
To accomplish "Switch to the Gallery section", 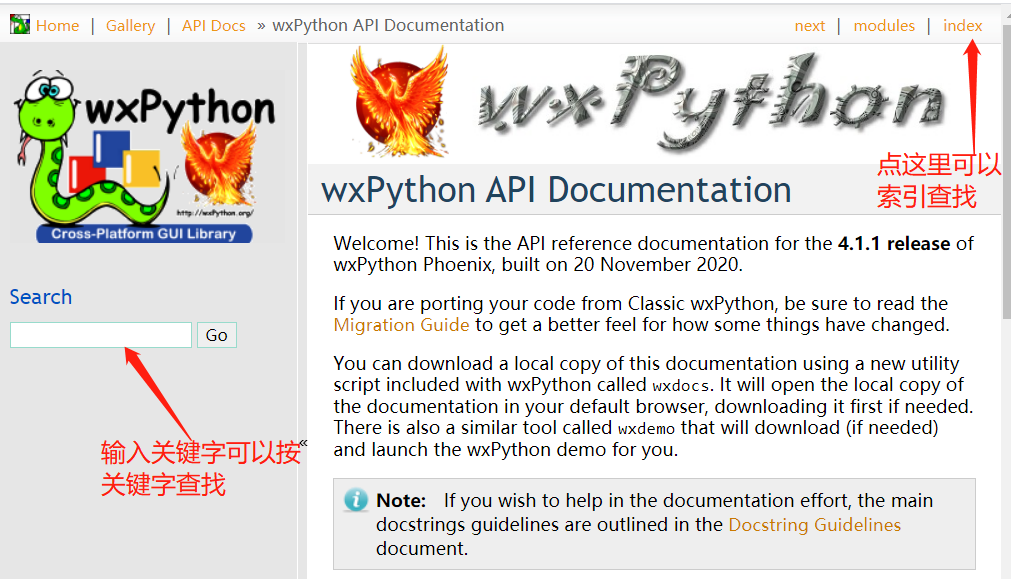I will tap(130, 25).
